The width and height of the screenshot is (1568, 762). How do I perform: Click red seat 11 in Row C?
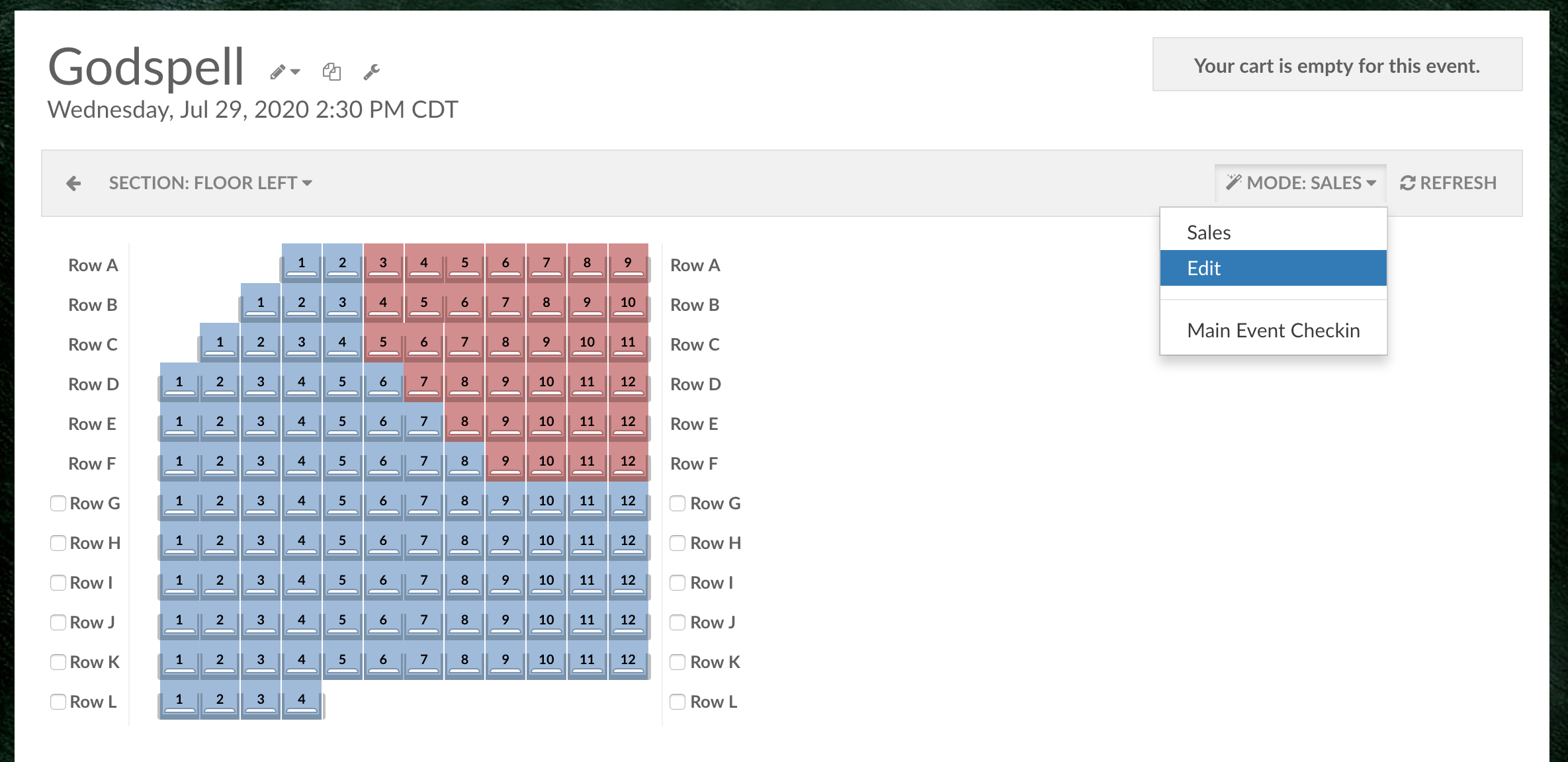point(628,343)
